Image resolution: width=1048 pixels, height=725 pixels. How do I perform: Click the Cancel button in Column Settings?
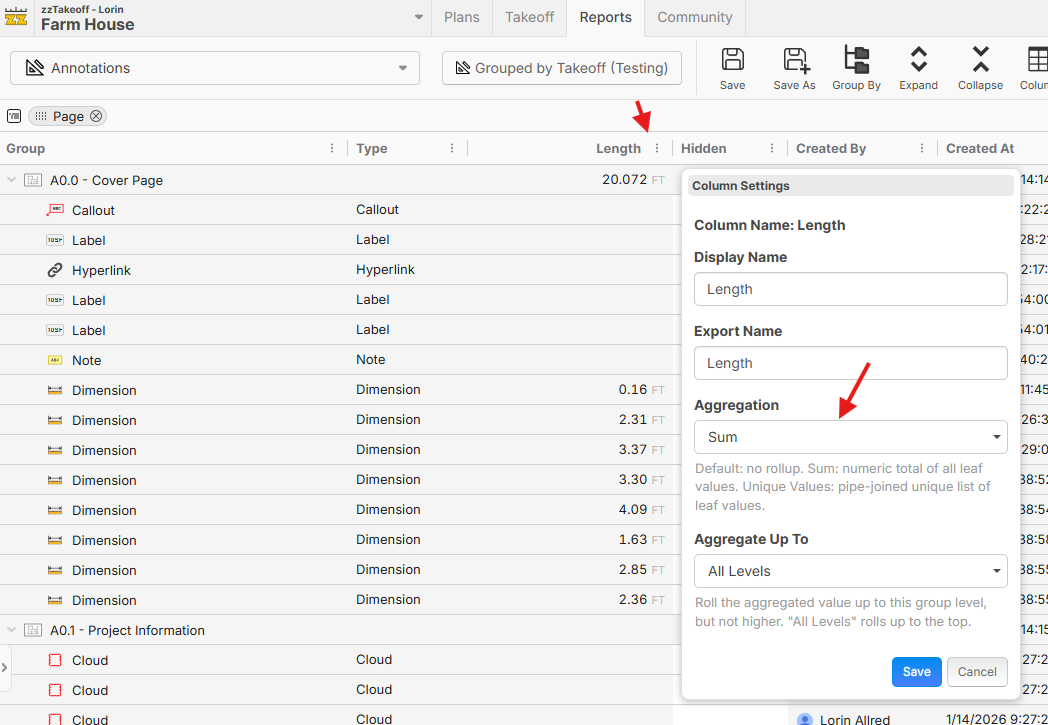click(x=976, y=672)
